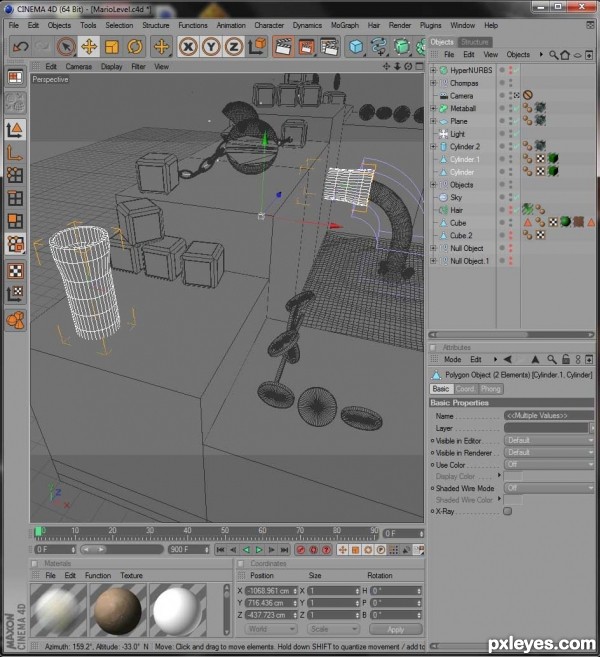
Task: Click search icon in Objects manager
Action: pos(553,55)
